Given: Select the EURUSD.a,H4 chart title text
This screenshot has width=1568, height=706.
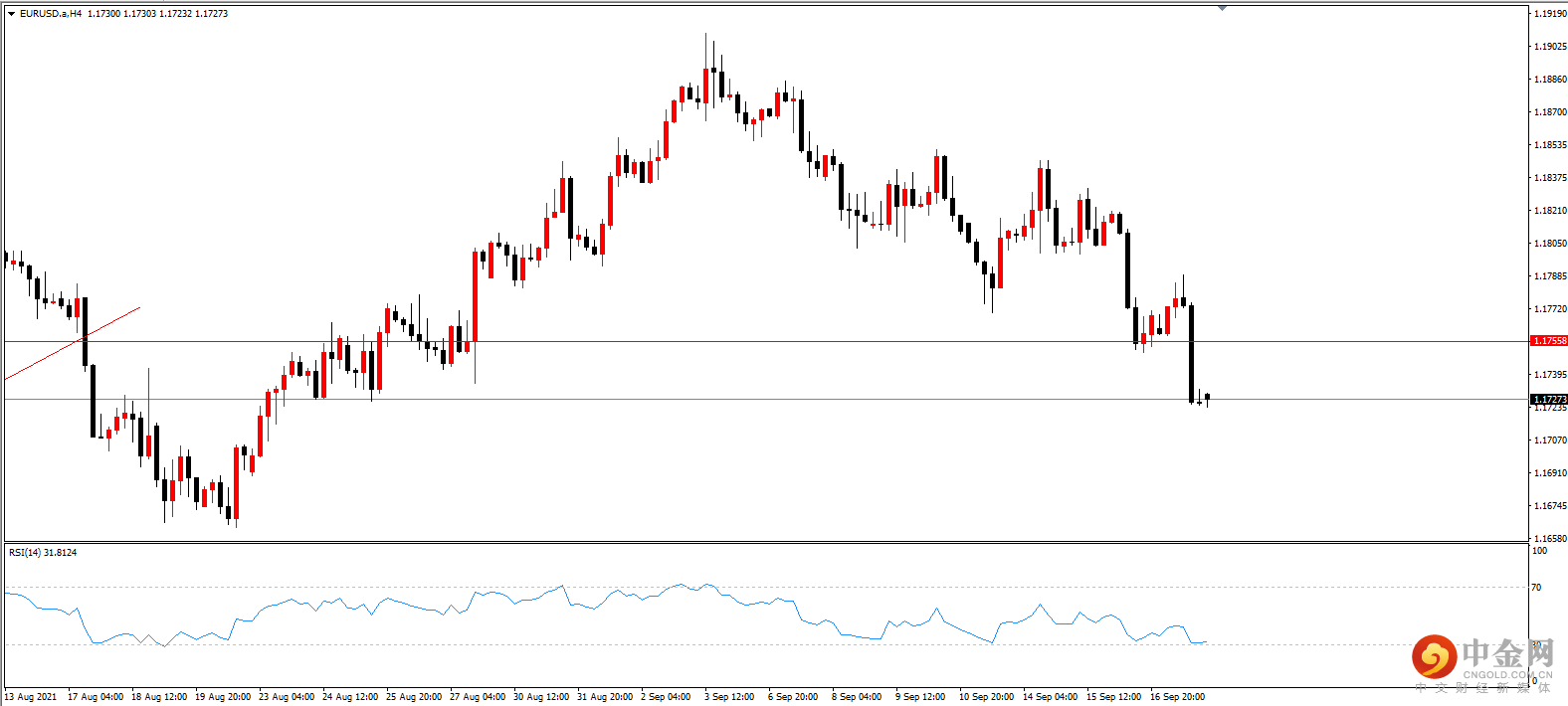Looking at the screenshot, I should (x=51, y=14).
